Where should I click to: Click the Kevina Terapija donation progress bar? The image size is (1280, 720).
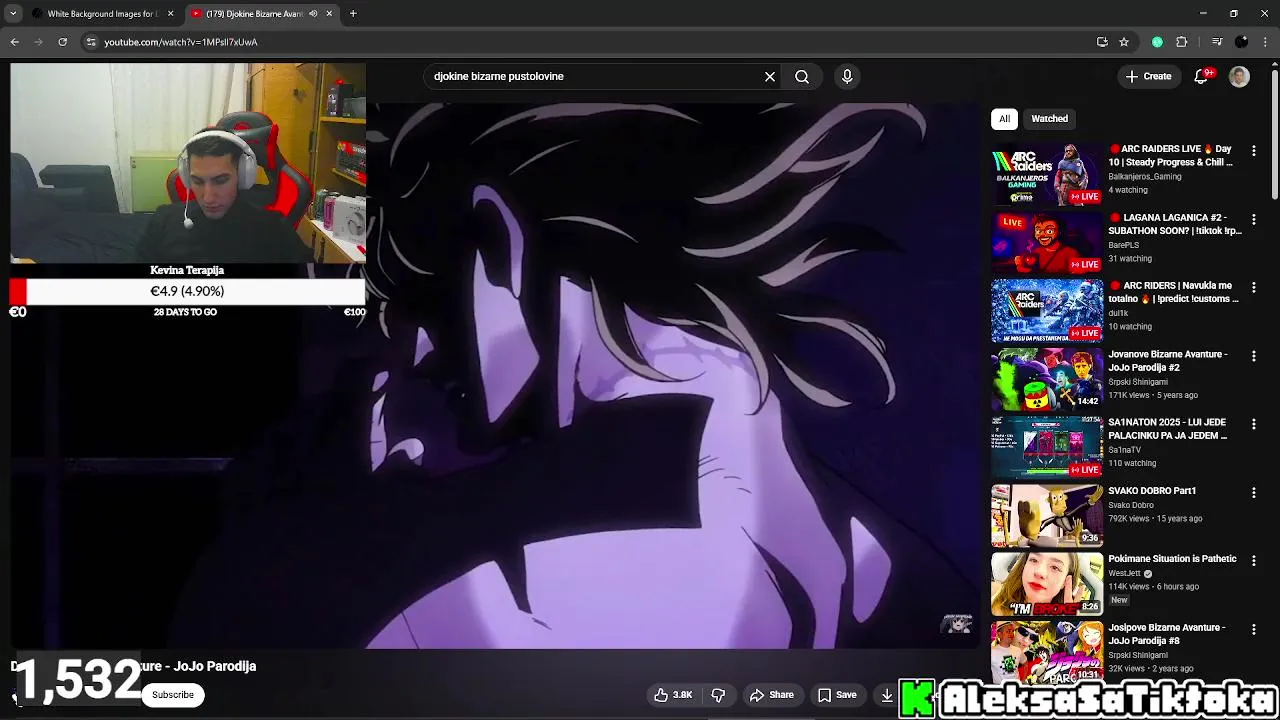point(188,291)
